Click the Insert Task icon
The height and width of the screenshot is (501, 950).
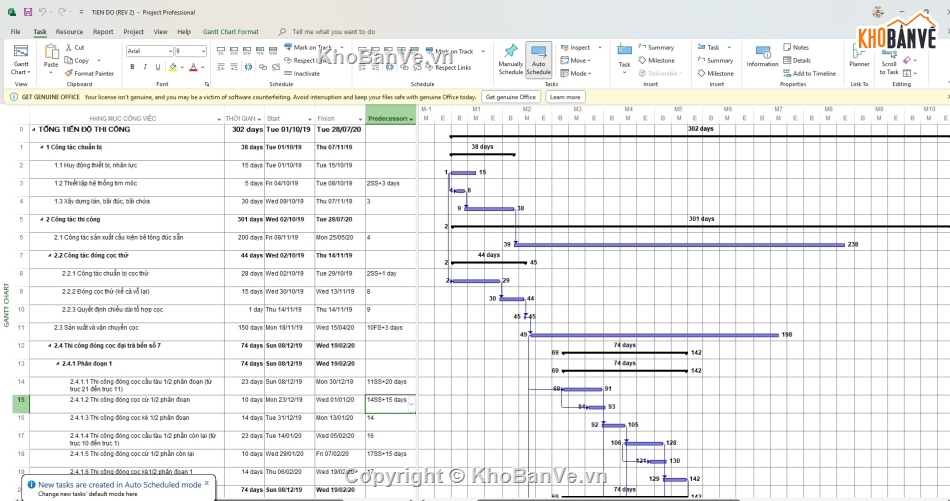point(625,51)
